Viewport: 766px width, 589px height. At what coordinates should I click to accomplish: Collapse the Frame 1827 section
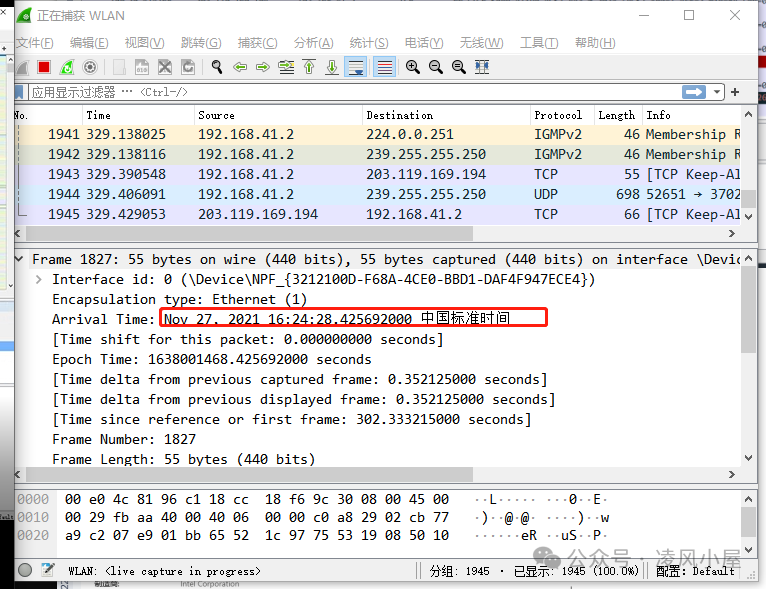[x=22, y=259]
